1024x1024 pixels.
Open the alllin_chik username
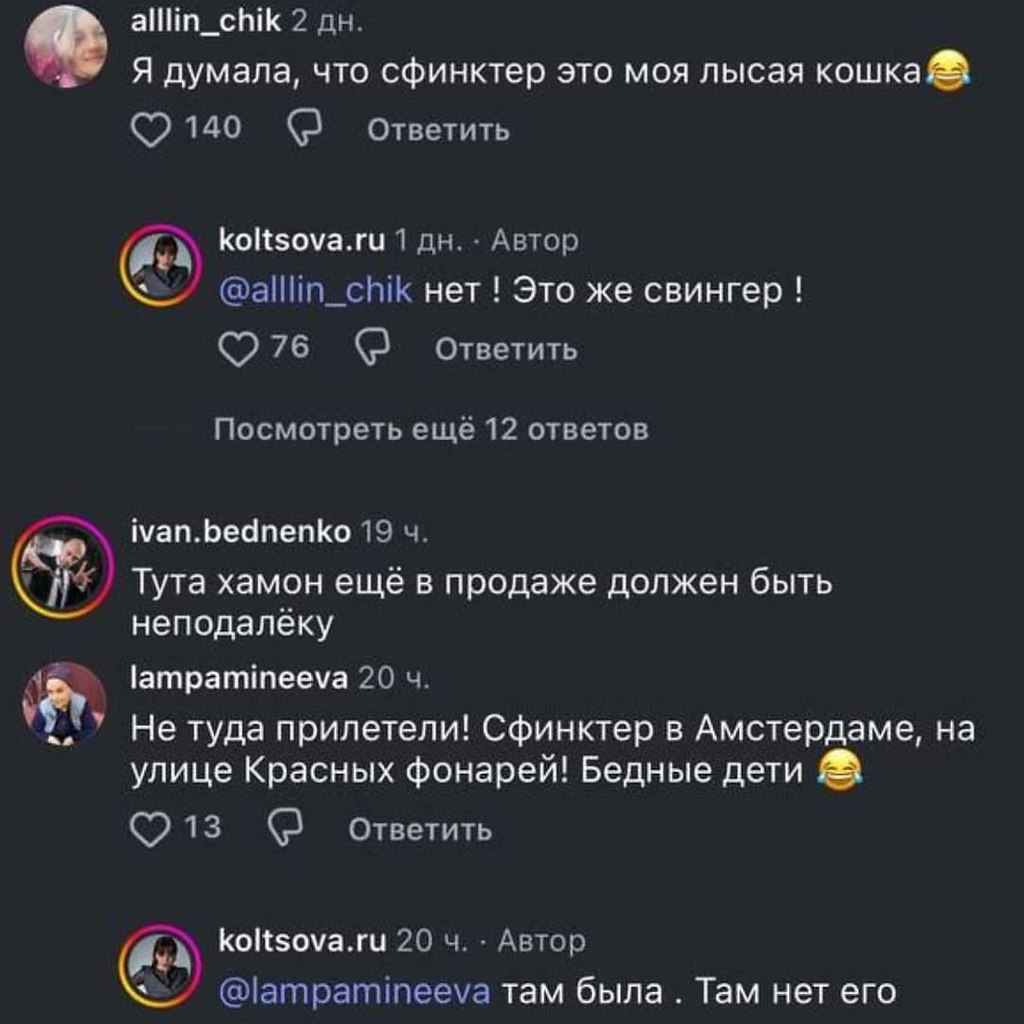click(206, 22)
